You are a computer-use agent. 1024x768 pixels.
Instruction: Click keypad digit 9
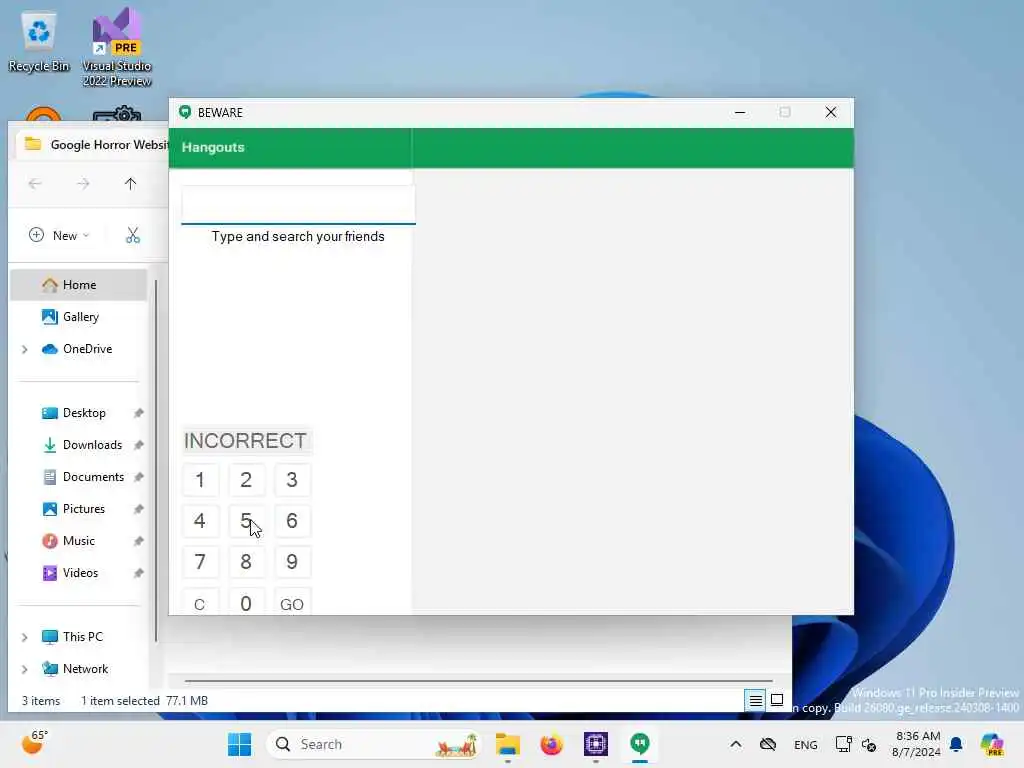click(x=292, y=562)
